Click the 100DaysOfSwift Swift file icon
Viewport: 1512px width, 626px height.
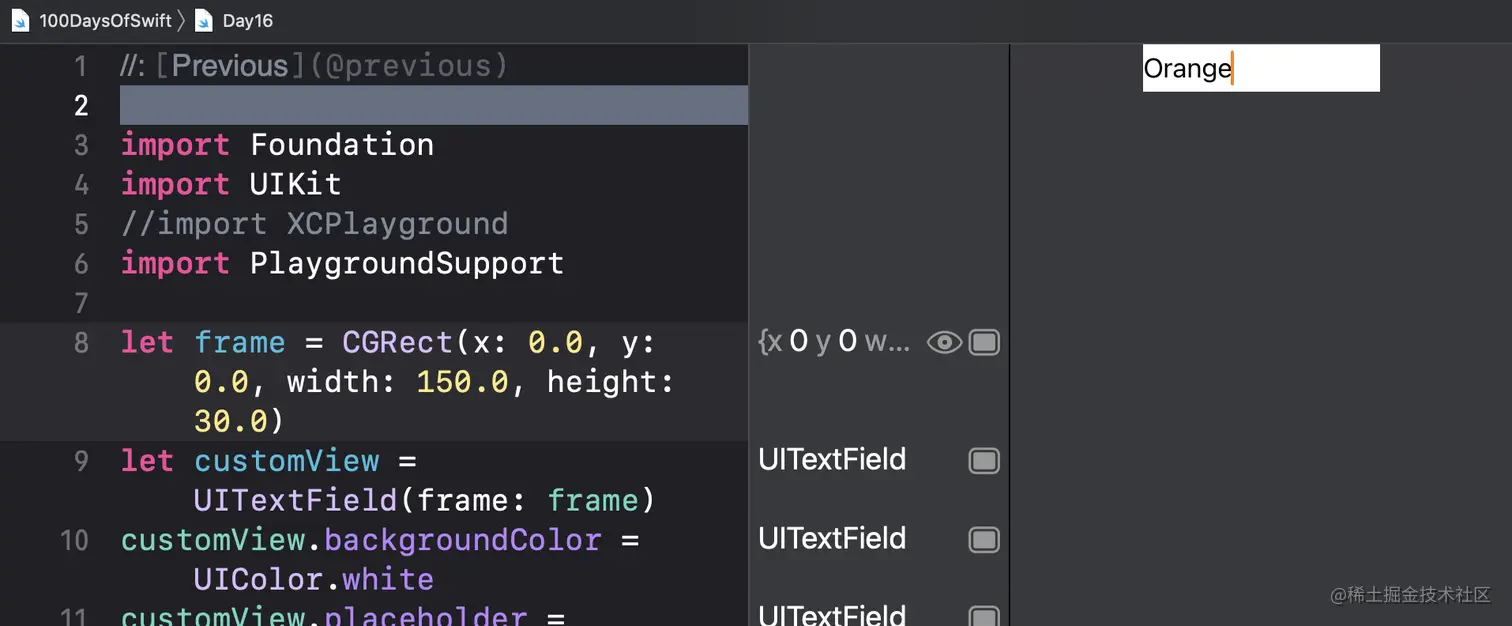point(20,20)
